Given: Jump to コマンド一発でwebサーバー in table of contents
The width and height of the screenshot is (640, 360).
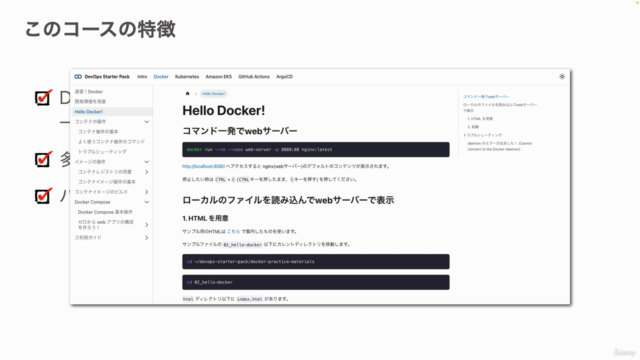Looking at the screenshot, I should [486, 97].
